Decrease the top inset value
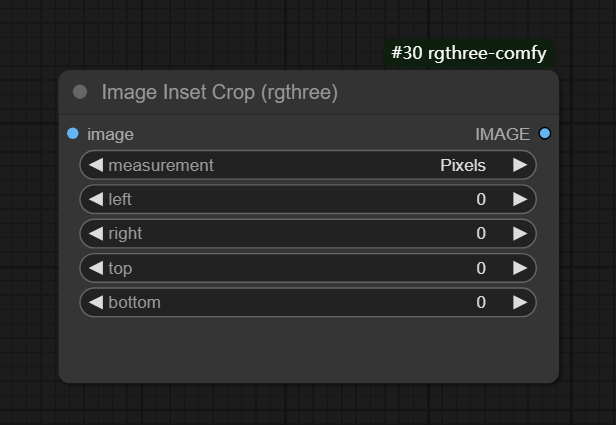 [x=96, y=268]
